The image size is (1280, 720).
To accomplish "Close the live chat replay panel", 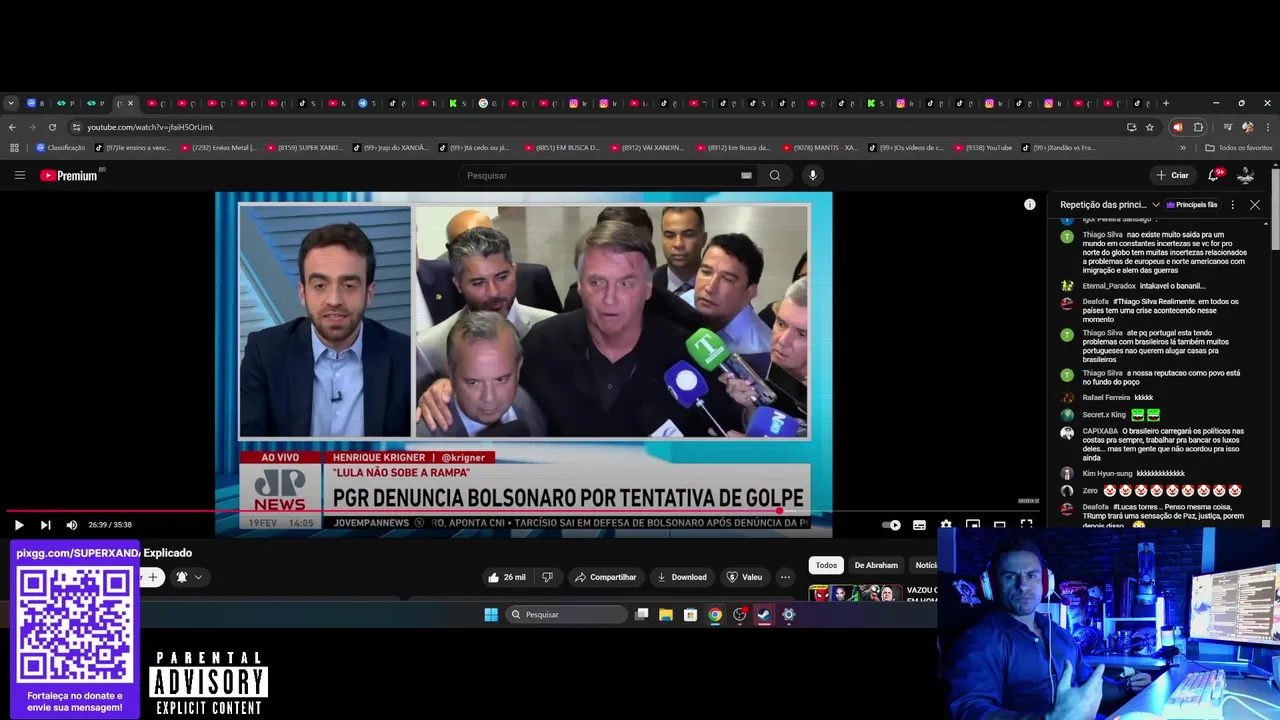I will (1255, 204).
